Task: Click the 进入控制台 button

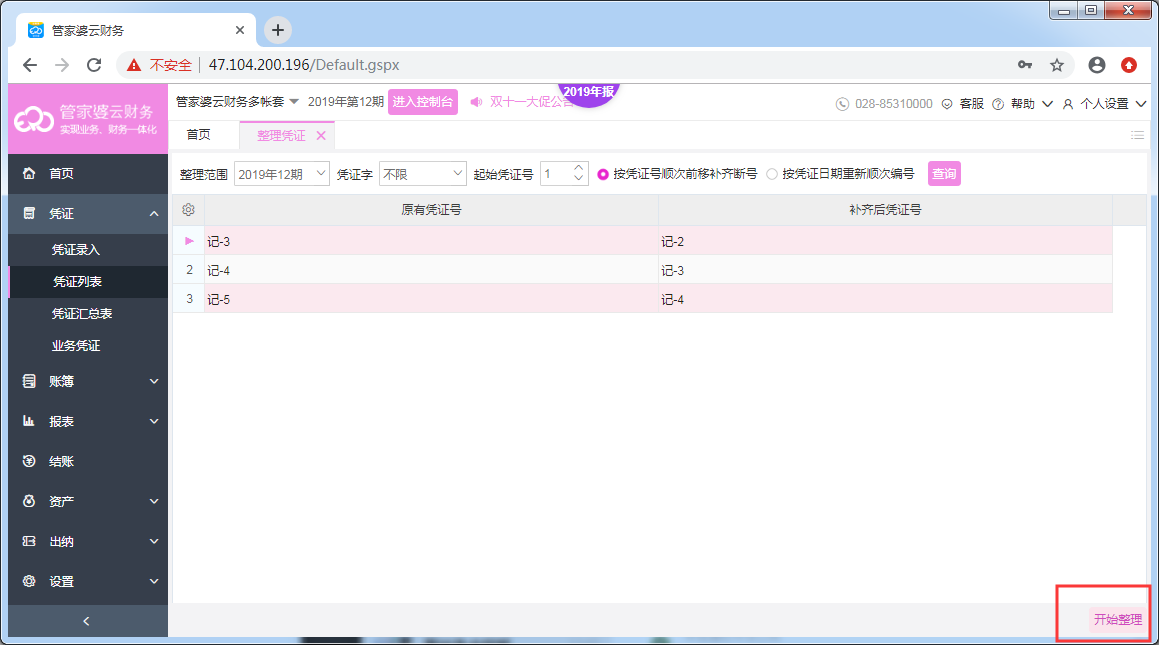Action: [423, 102]
